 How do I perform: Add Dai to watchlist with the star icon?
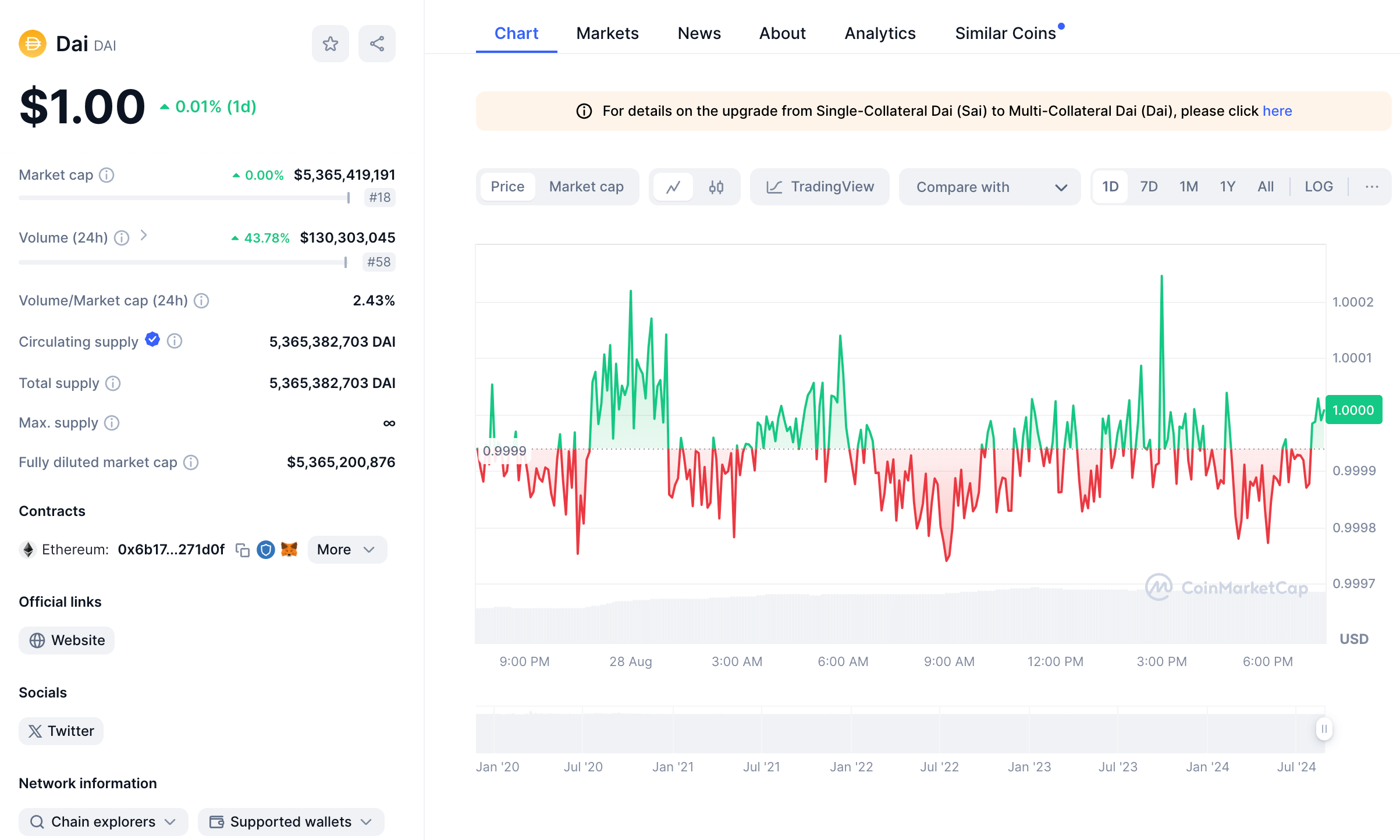[331, 44]
